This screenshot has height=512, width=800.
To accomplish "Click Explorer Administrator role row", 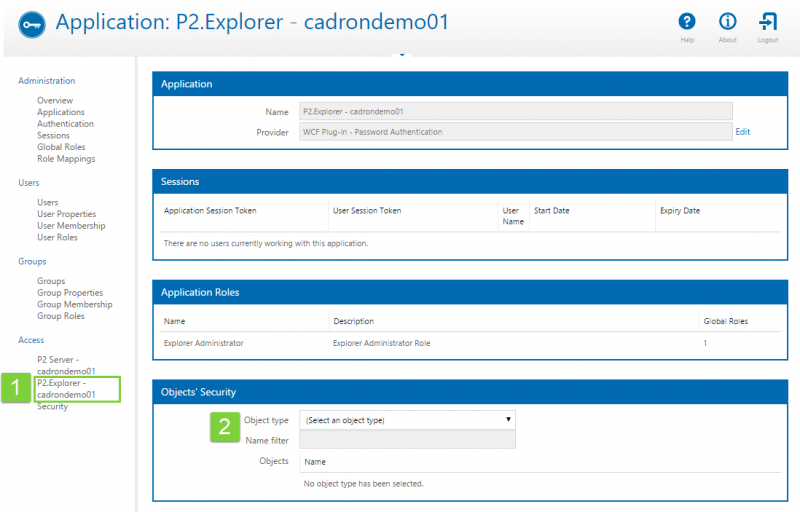I will coord(204,343).
